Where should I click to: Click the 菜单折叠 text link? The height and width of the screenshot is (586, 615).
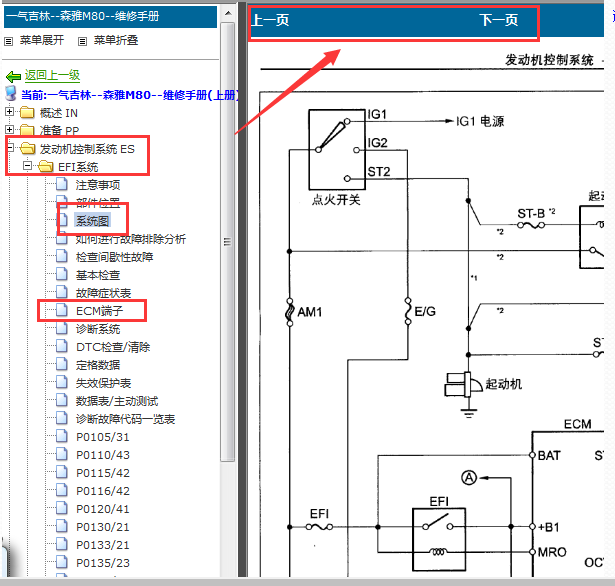click(x=116, y=40)
